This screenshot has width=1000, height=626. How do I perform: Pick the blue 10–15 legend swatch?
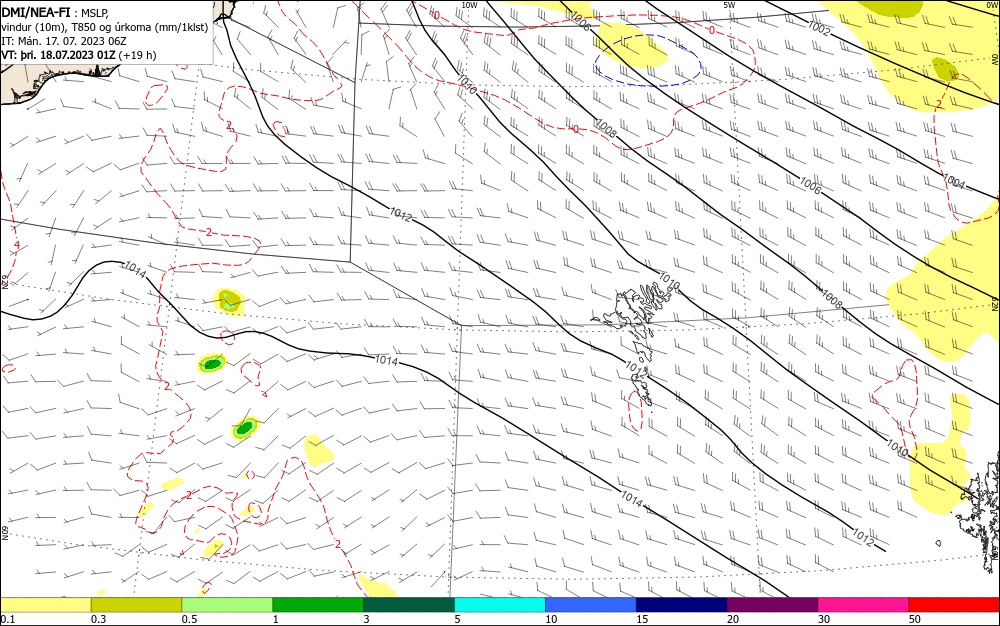591,605
